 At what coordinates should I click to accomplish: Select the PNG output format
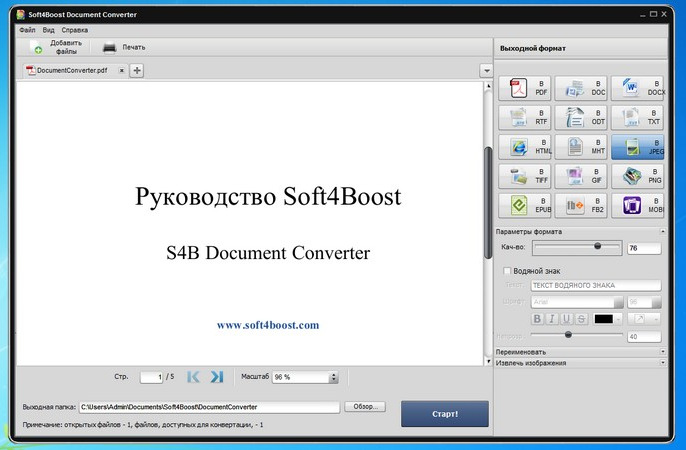pos(637,176)
